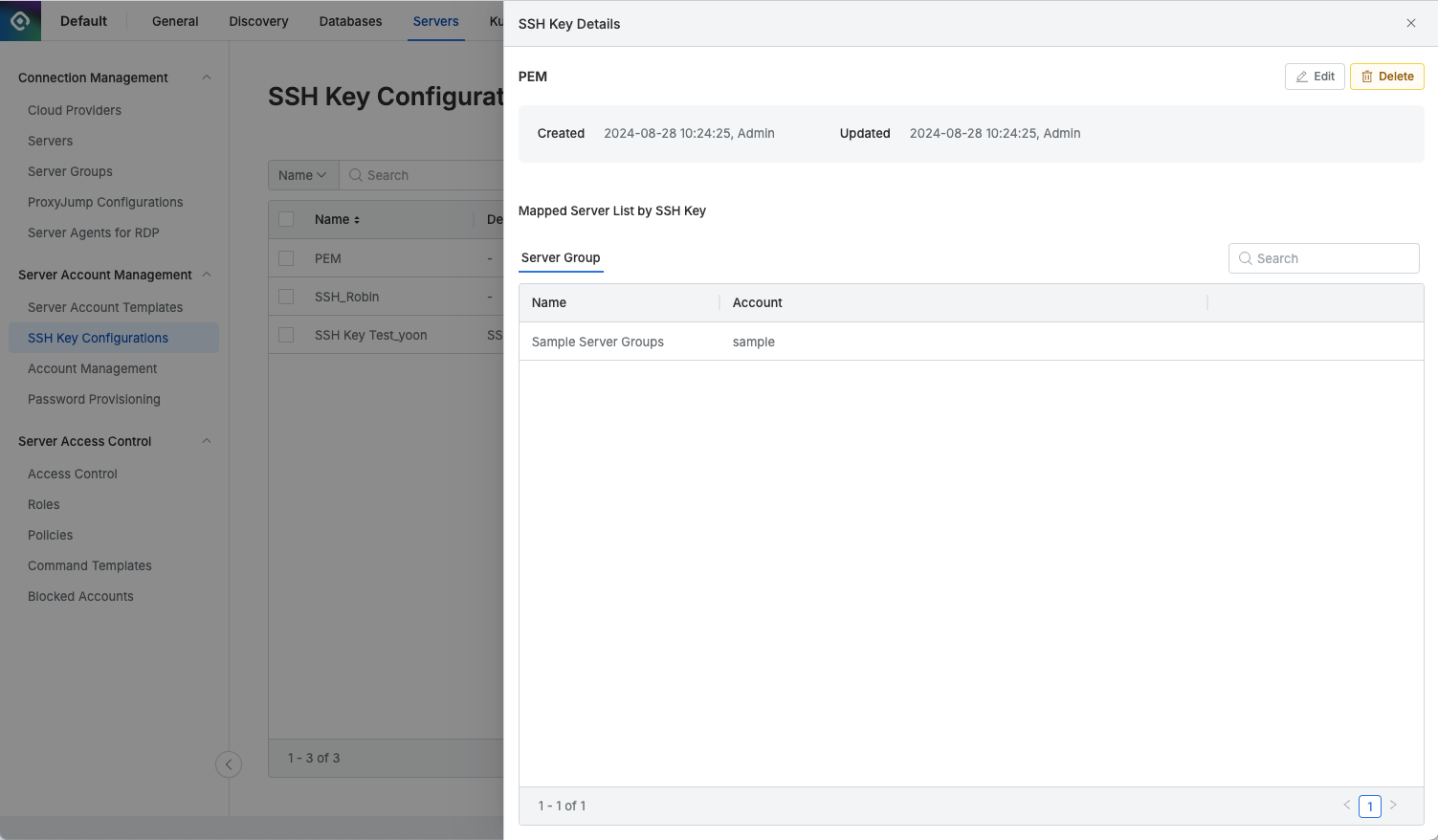Viewport: 1438px width, 840px height.
Task: Click the magnifier icon in the mapped server search
Action: click(1245, 258)
